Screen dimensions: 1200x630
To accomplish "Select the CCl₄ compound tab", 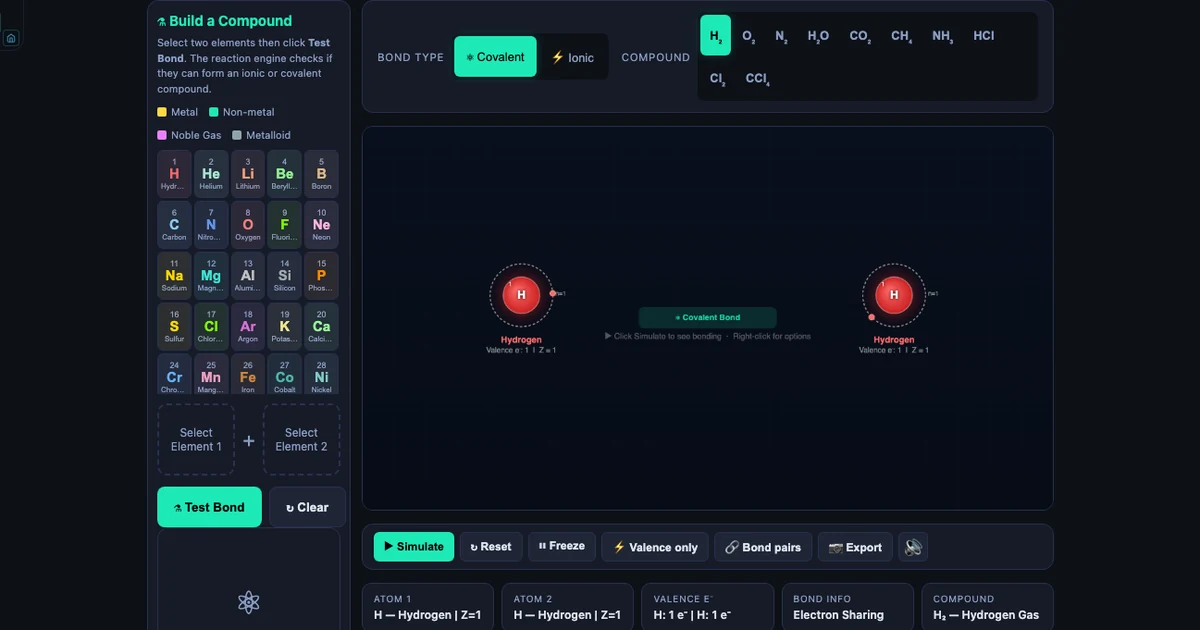I will click(x=757, y=78).
